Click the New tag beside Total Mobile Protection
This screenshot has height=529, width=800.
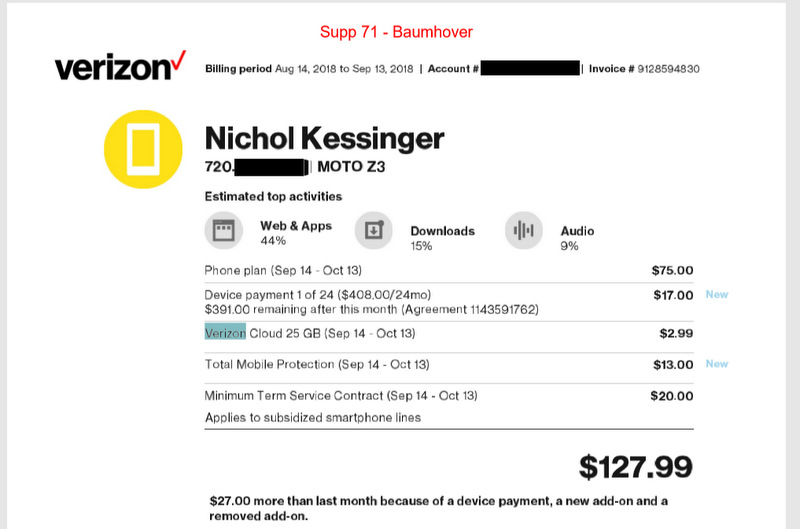click(717, 364)
